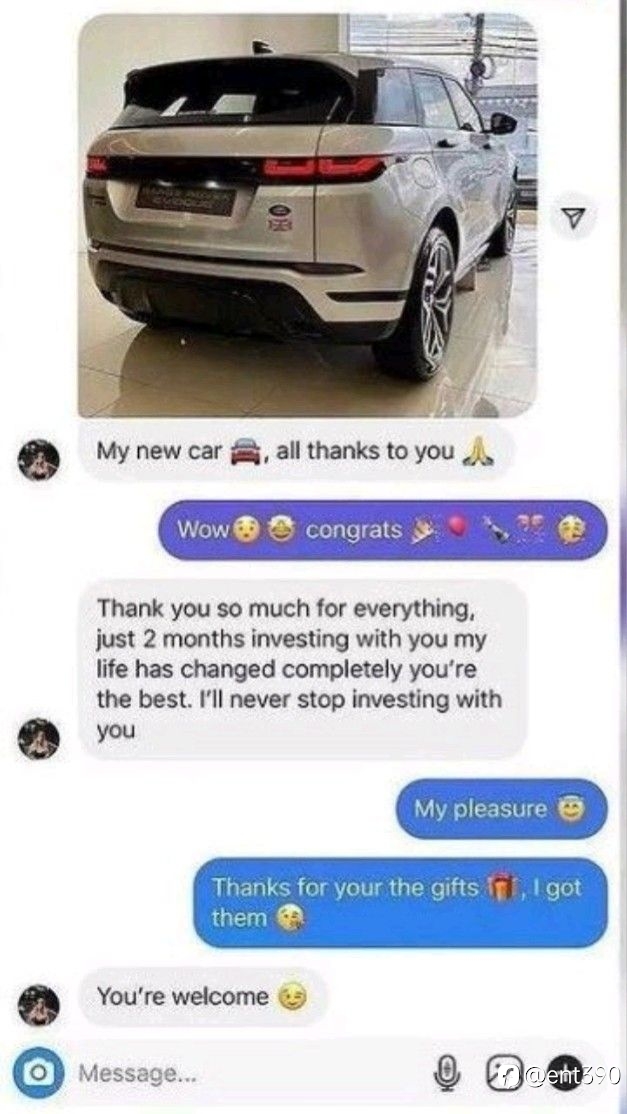The width and height of the screenshot is (627, 1114).
Task: Select "Thanks for your the gifts" message bubble
Action: [x=400, y=902]
